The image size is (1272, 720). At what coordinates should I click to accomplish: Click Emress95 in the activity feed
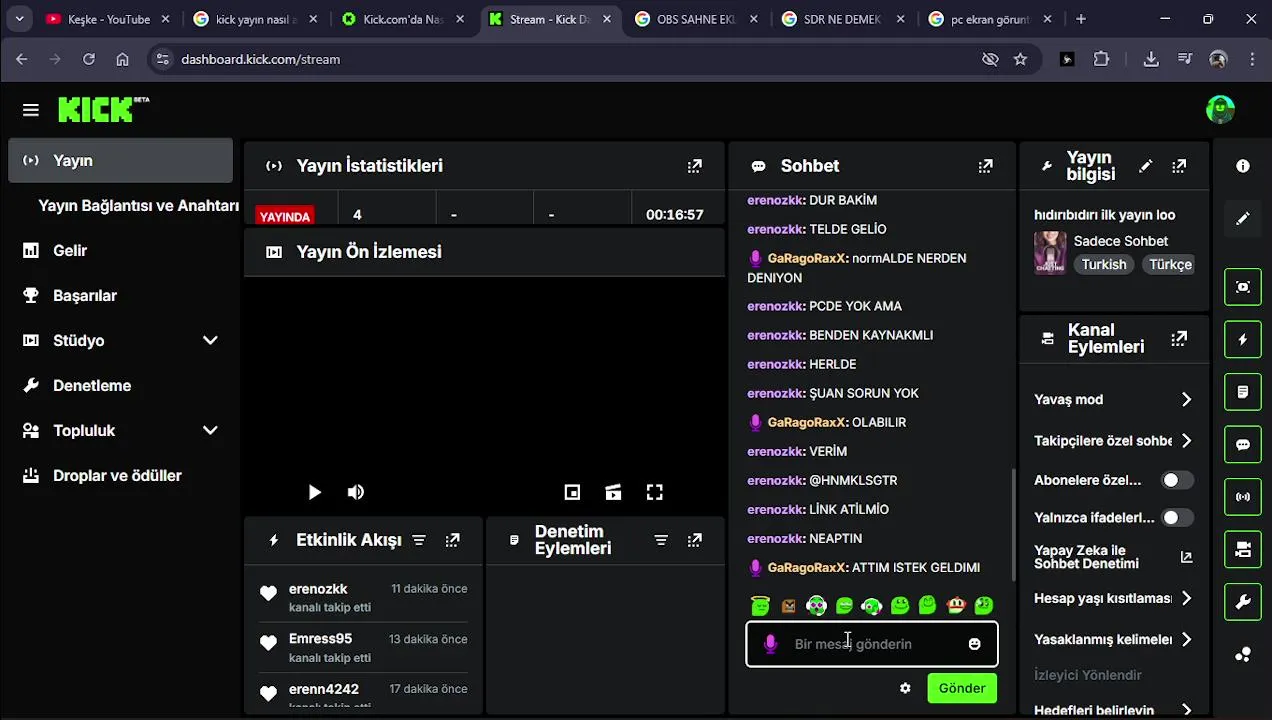[320, 638]
